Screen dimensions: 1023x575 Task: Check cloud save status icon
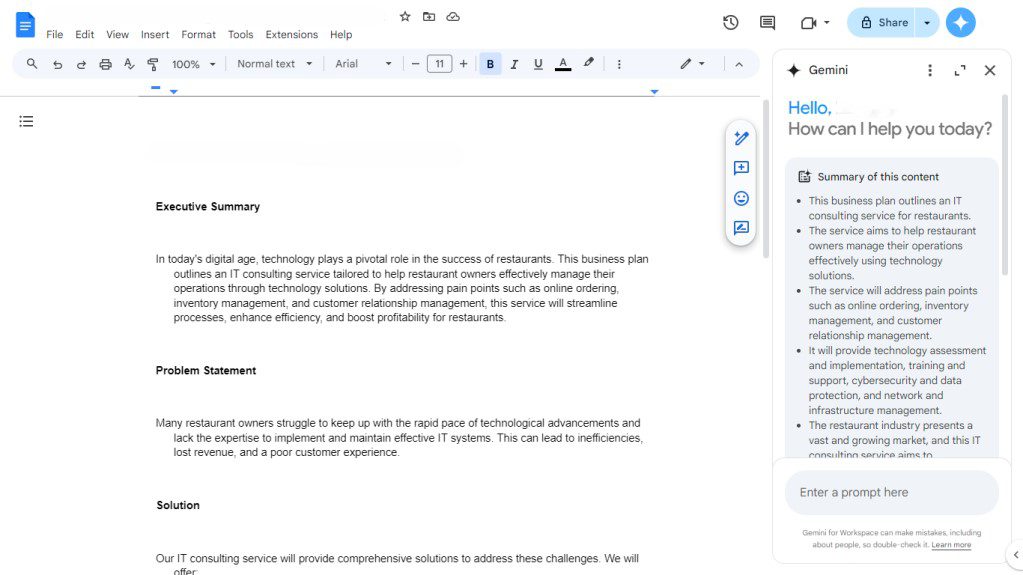[x=453, y=16]
